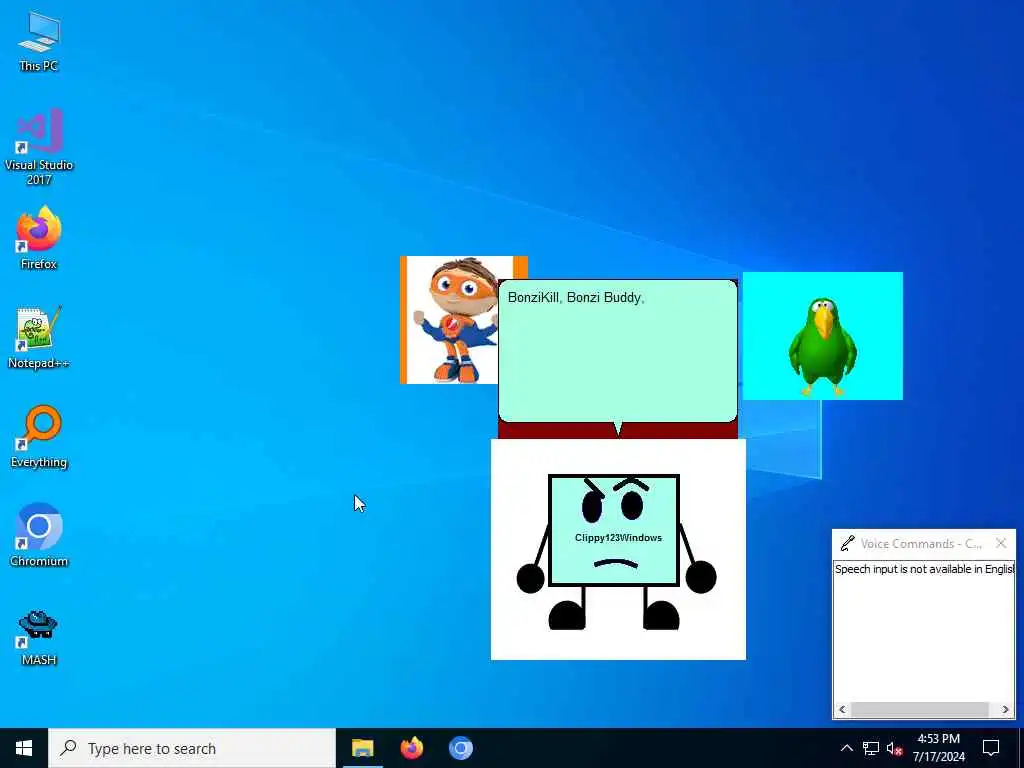Click the 'Speech input is not available' text
1024x768 pixels.
point(924,569)
